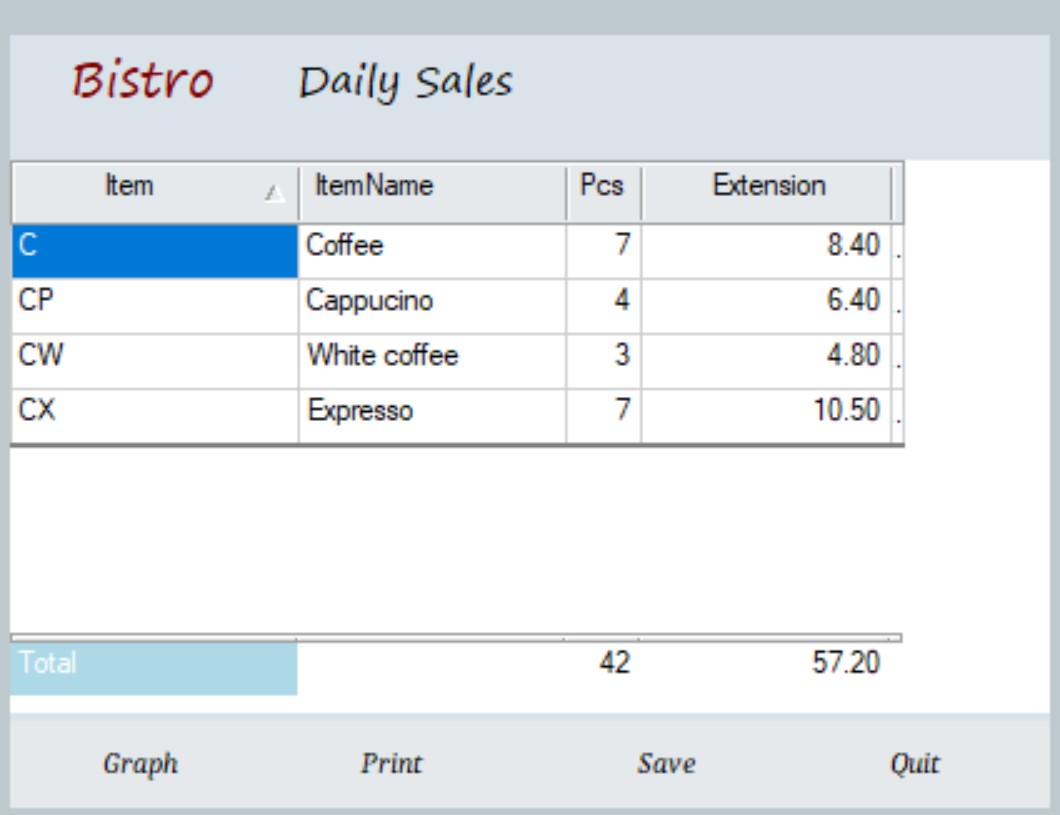Select the CW item code cell
Viewport: 1060px width, 815px height.
point(154,360)
